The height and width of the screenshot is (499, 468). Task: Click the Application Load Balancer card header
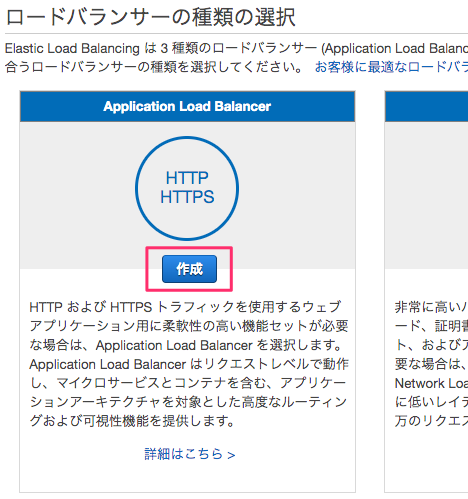[x=187, y=106]
